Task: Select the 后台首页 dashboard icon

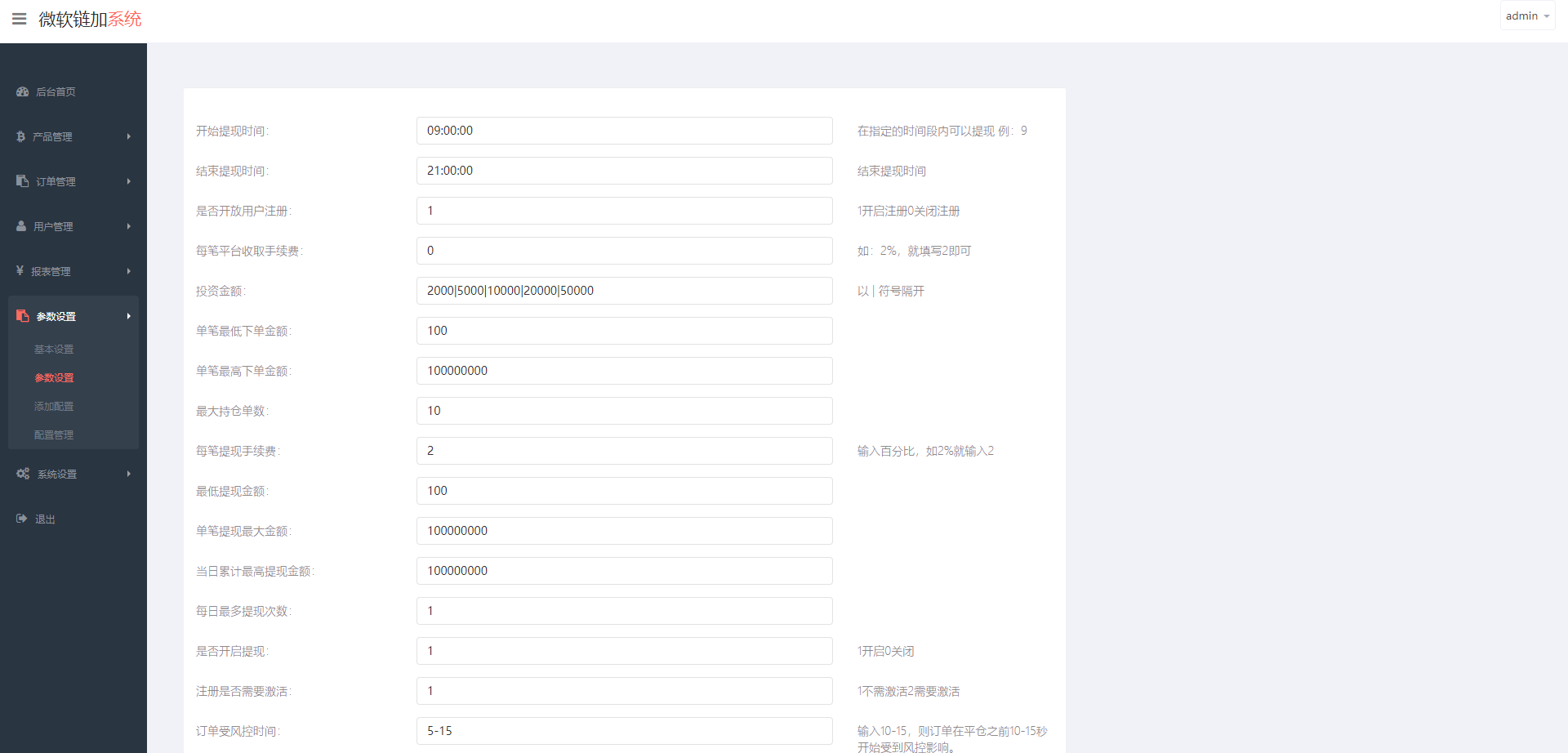Action: point(22,91)
